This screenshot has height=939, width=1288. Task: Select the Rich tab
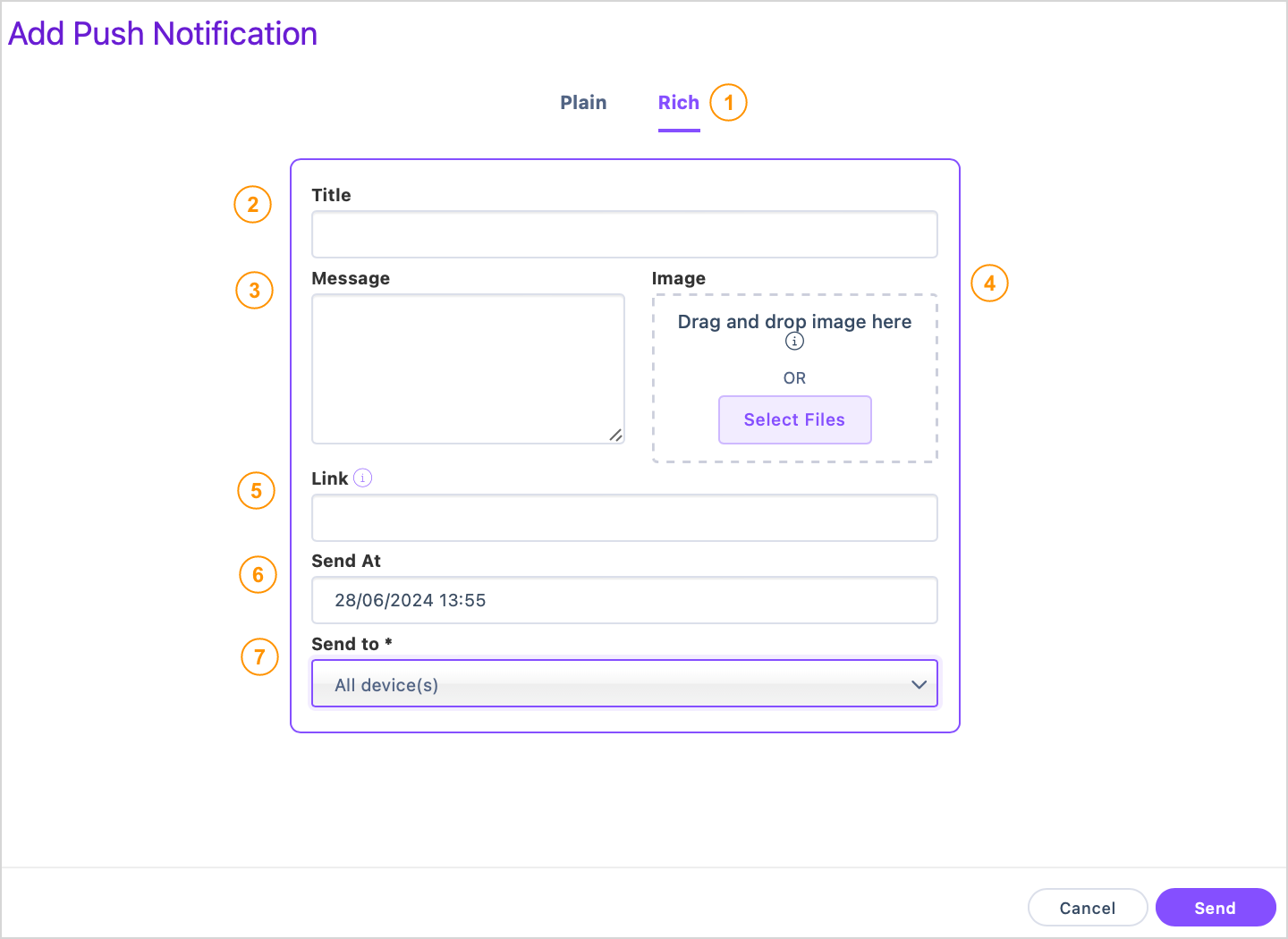(679, 103)
